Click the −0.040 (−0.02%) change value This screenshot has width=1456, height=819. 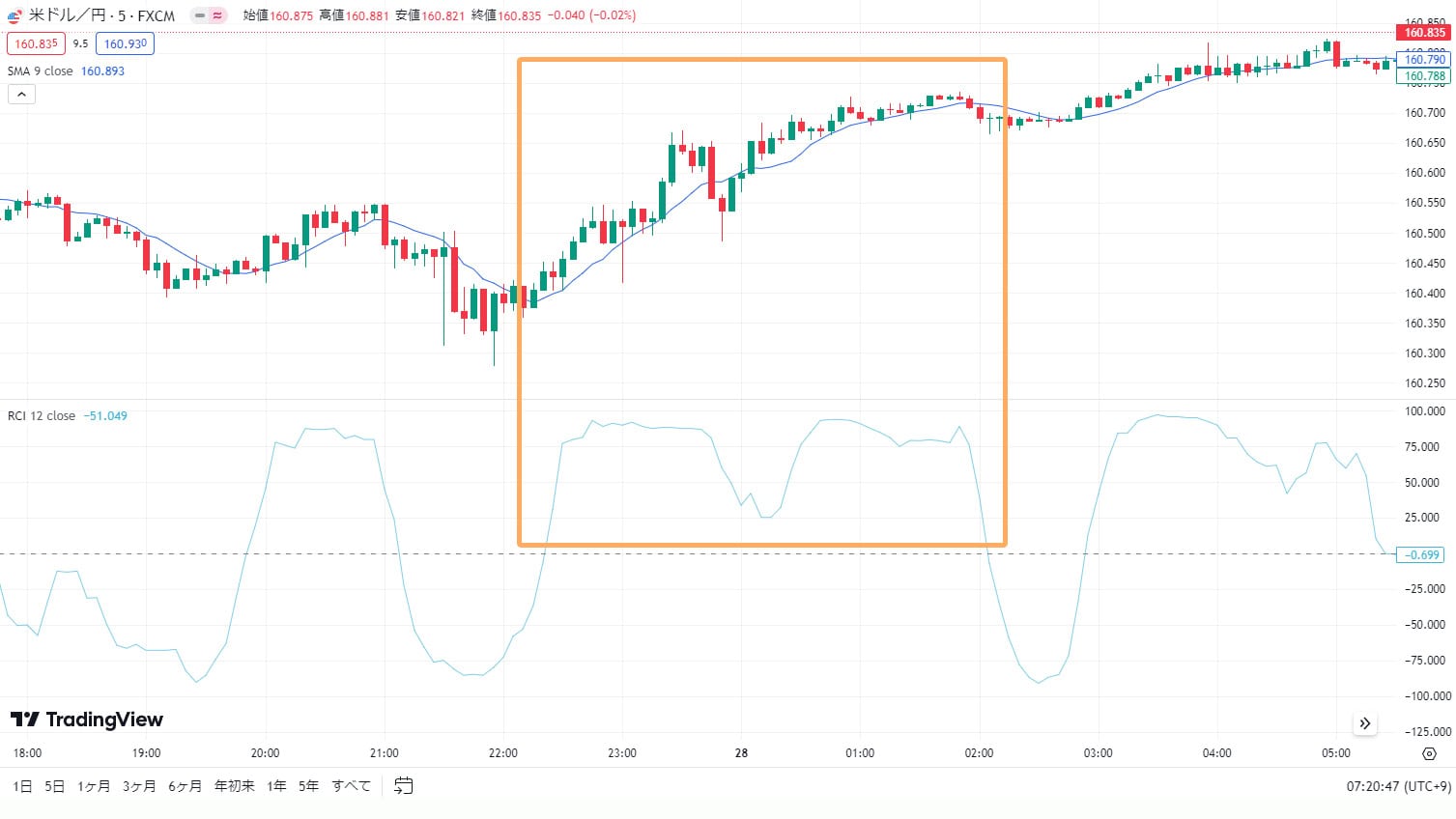[x=591, y=15]
